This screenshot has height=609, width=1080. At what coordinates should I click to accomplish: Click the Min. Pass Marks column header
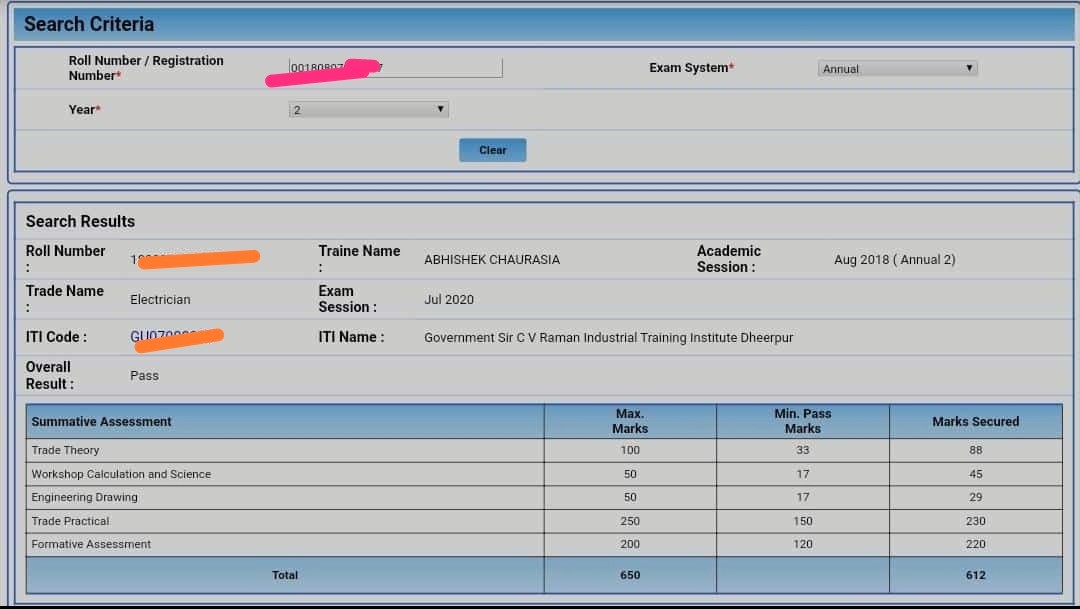point(802,420)
